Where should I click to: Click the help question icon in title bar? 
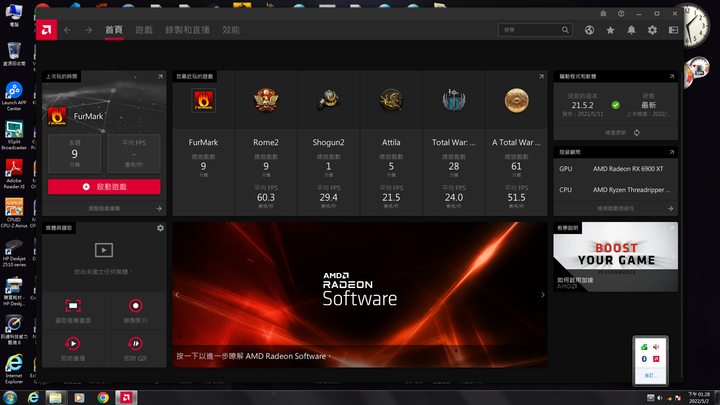[x=621, y=14]
